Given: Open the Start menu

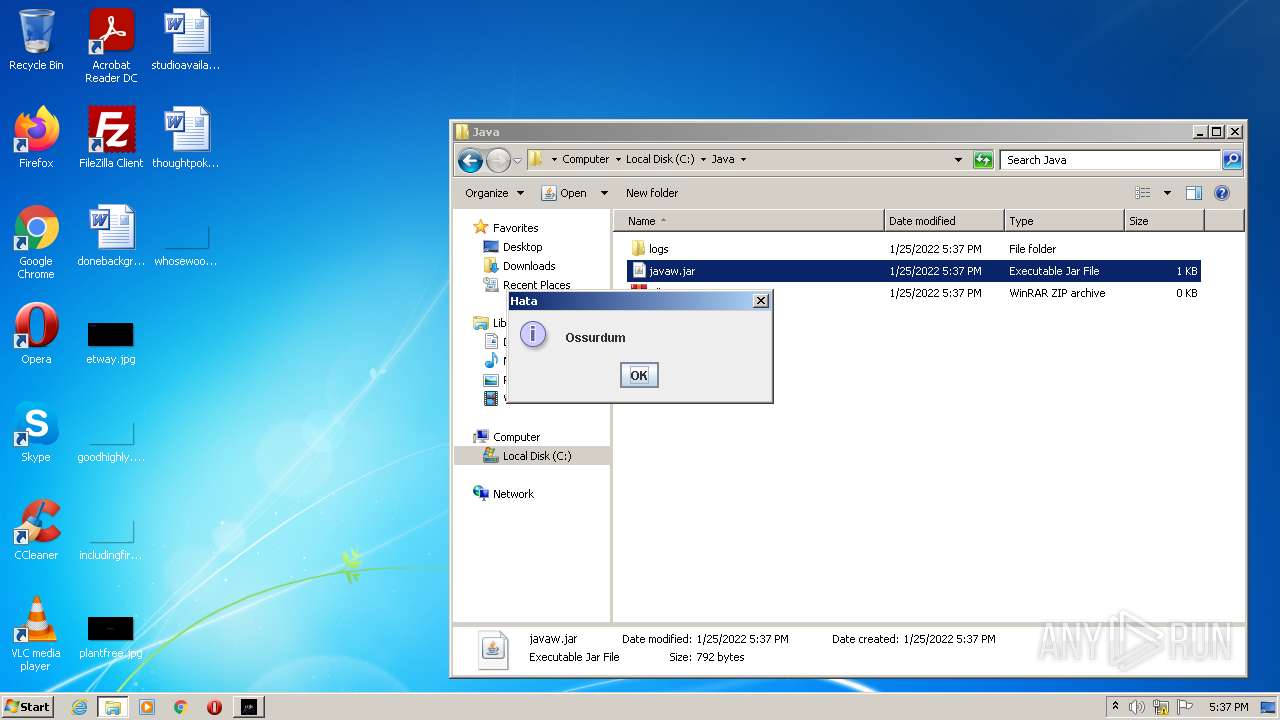Looking at the screenshot, I should click(28, 707).
